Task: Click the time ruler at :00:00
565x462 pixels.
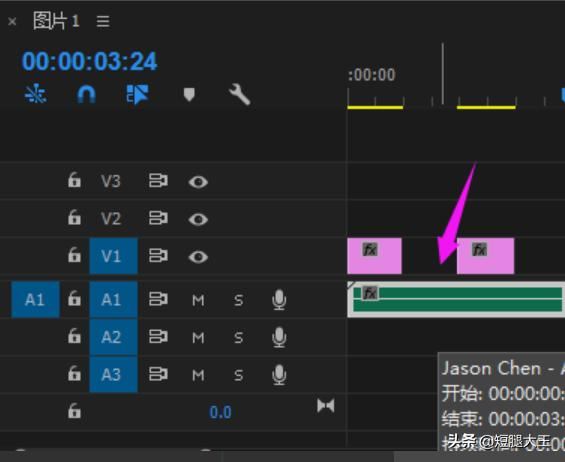Action: pyautogui.click(x=372, y=75)
